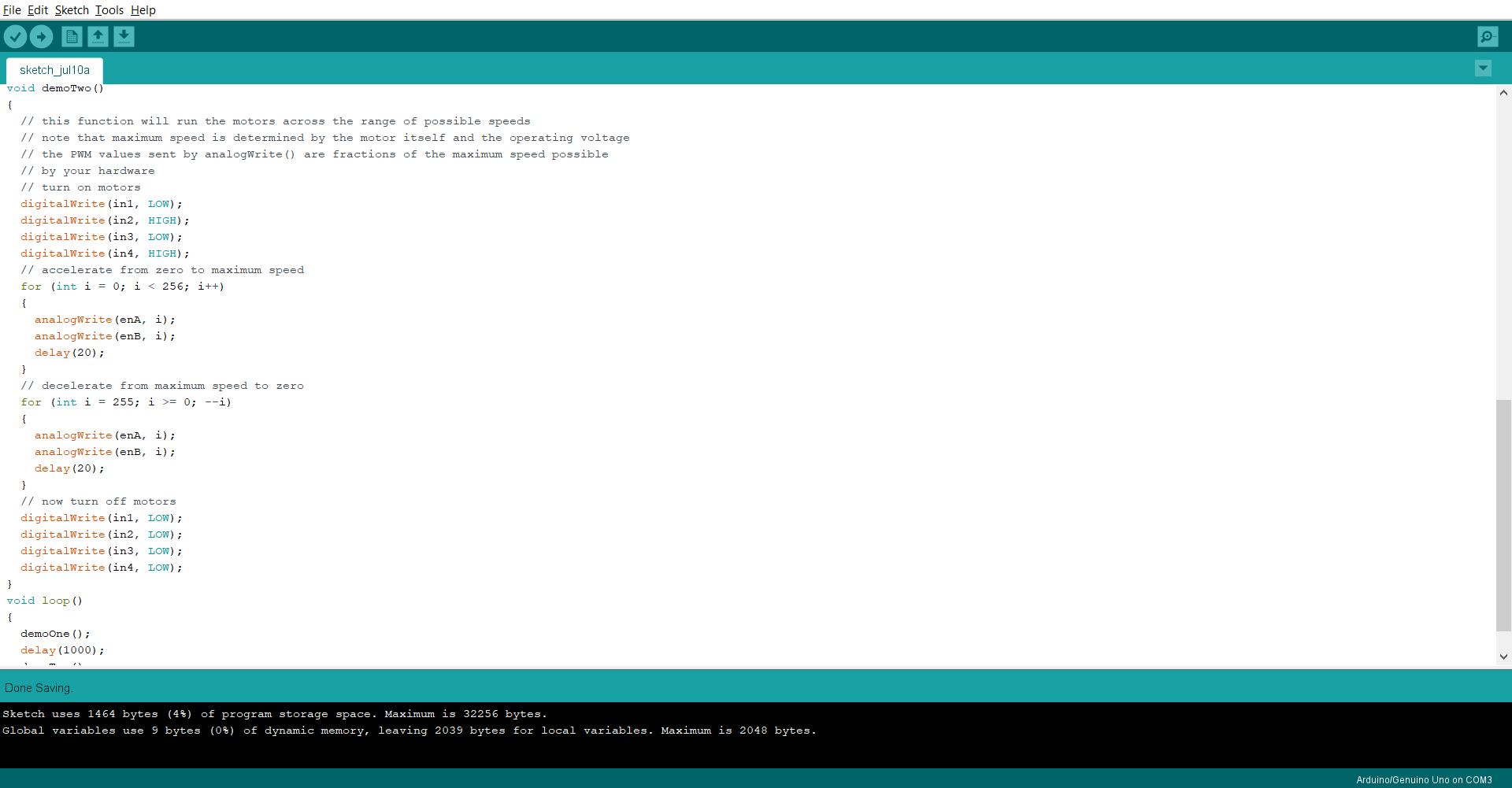
Task: Create a new sketch with New icon
Action: point(72,36)
